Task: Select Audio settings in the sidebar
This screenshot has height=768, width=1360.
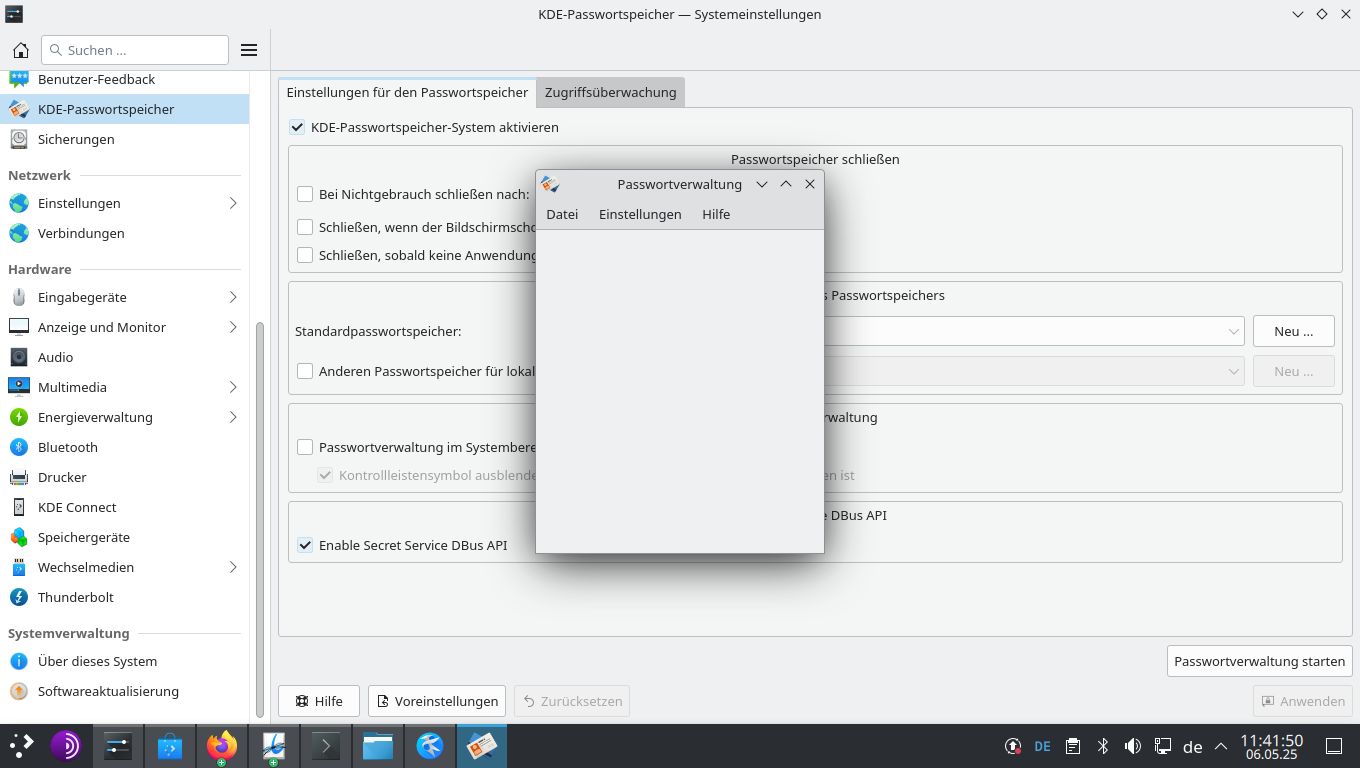Action: click(x=57, y=357)
